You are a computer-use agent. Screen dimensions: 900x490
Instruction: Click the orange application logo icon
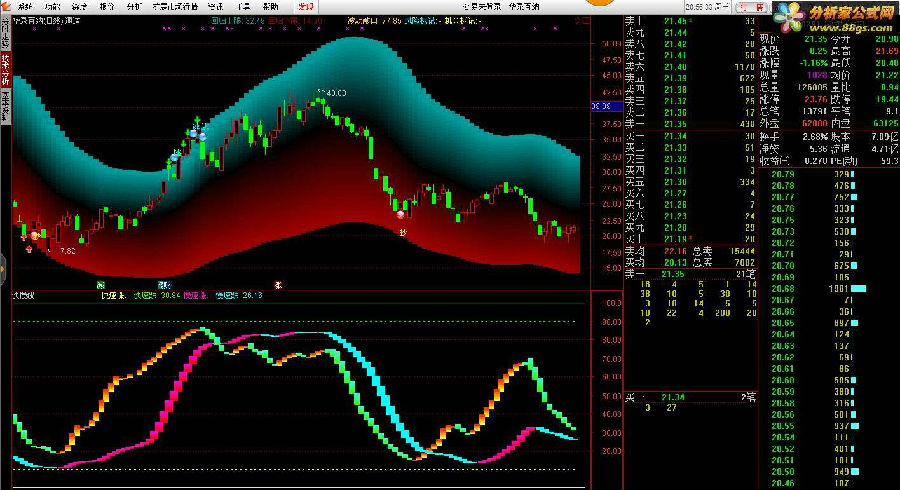6,6
